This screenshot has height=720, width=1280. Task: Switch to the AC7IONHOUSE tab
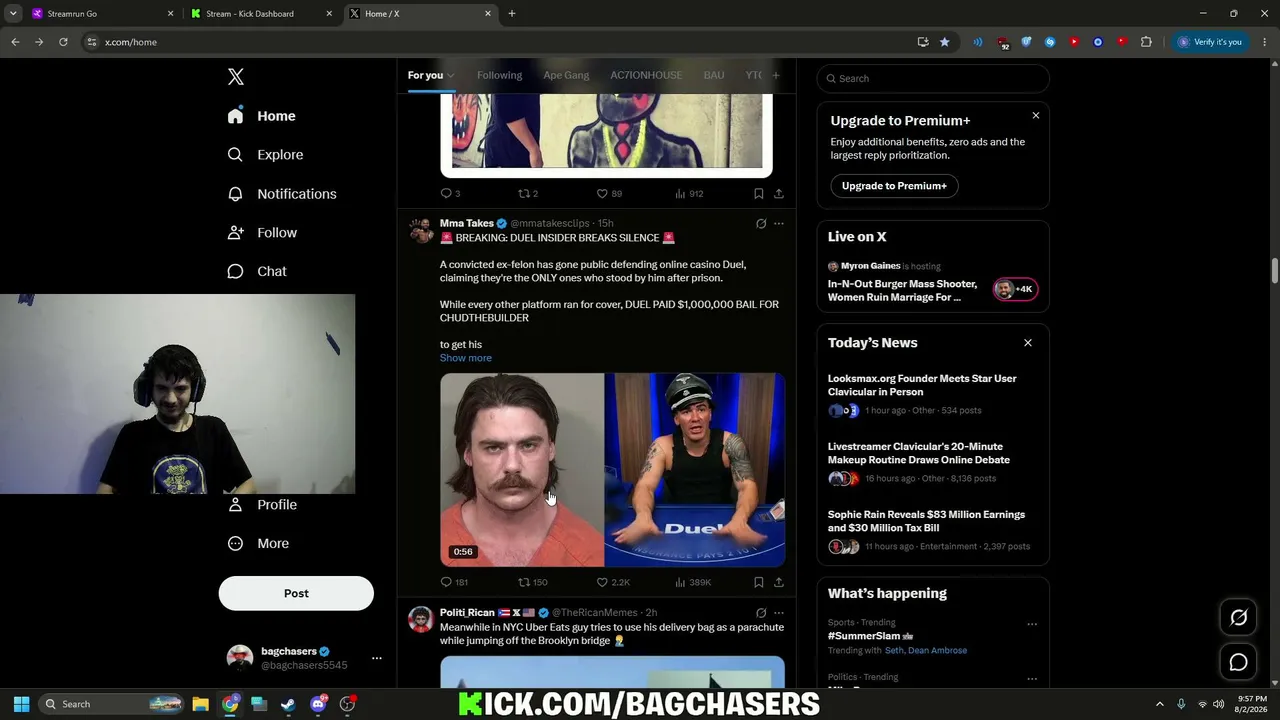(x=646, y=75)
